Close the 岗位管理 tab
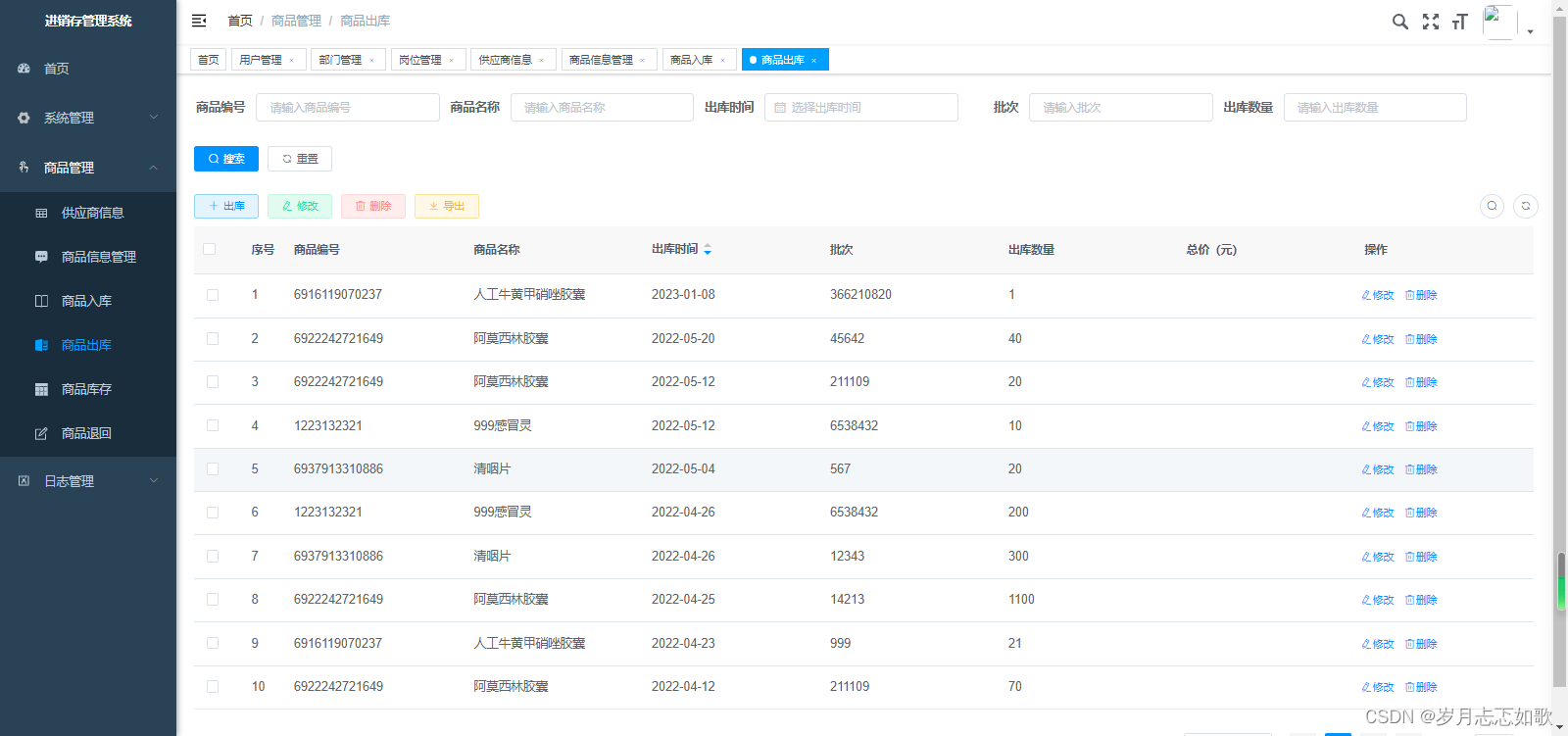 pyautogui.click(x=451, y=61)
